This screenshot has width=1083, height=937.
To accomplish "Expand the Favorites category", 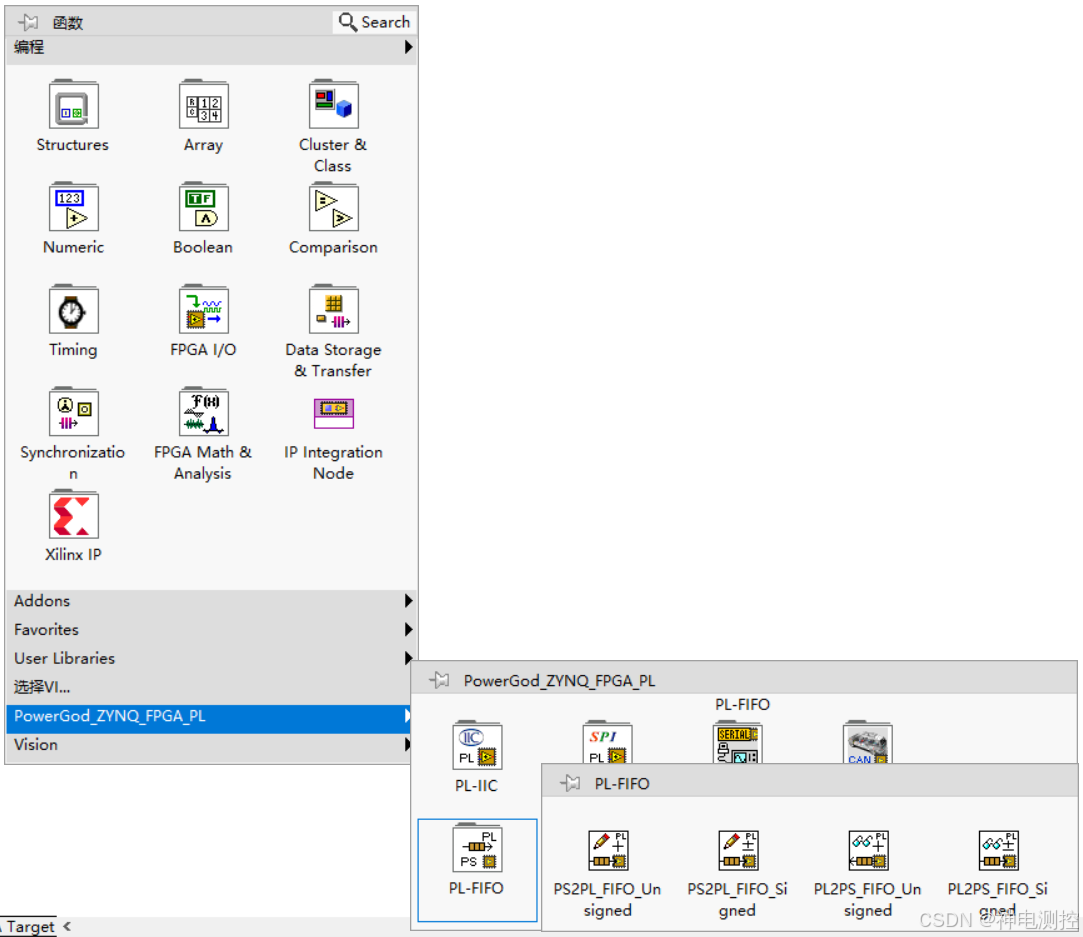I will click(x=209, y=630).
